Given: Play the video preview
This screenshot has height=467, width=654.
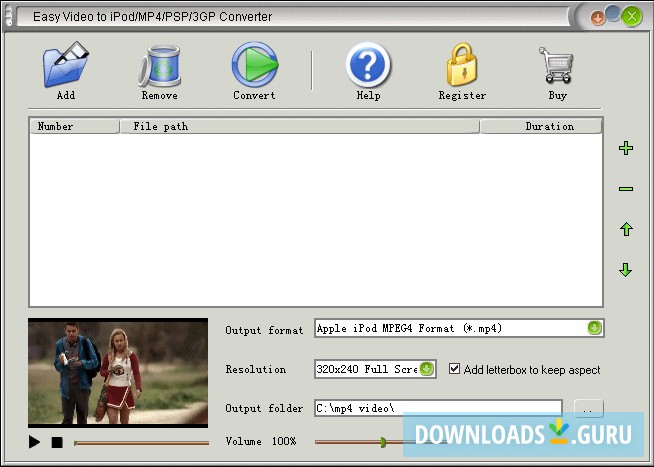Looking at the screenshot, I should [x=34, y=442].
